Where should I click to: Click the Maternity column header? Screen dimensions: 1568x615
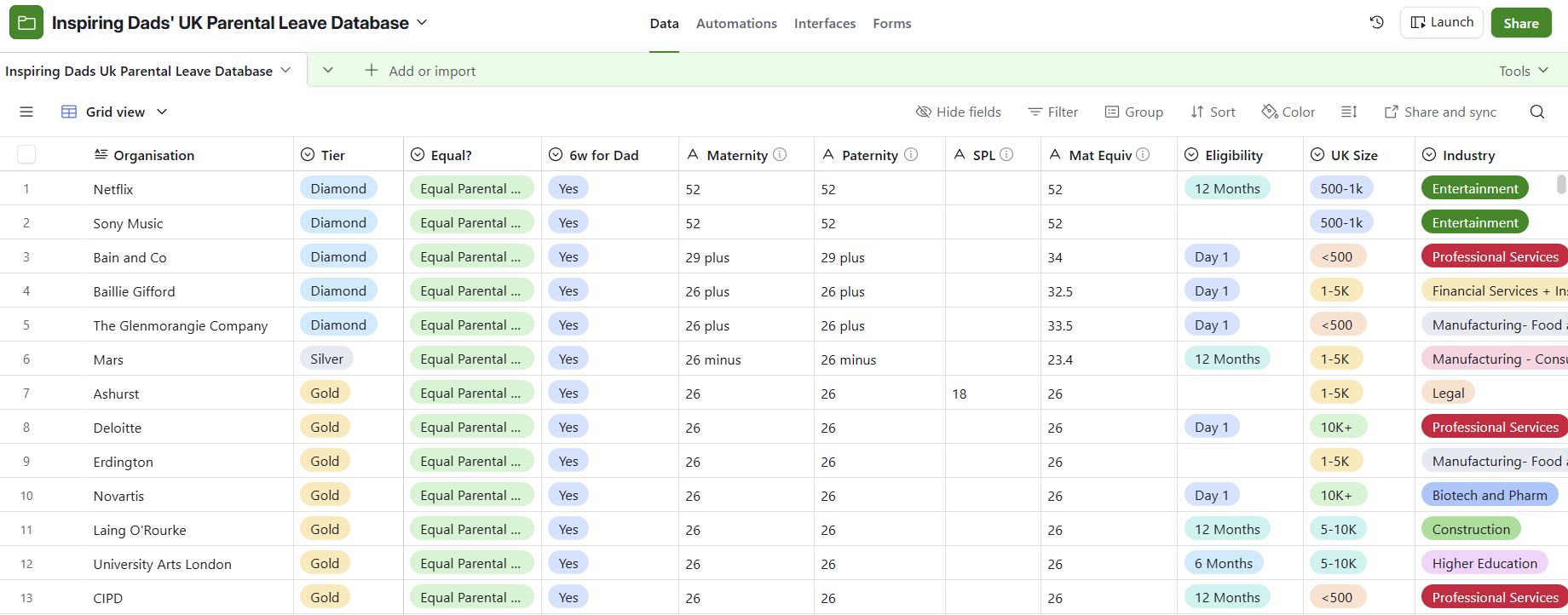747,154
